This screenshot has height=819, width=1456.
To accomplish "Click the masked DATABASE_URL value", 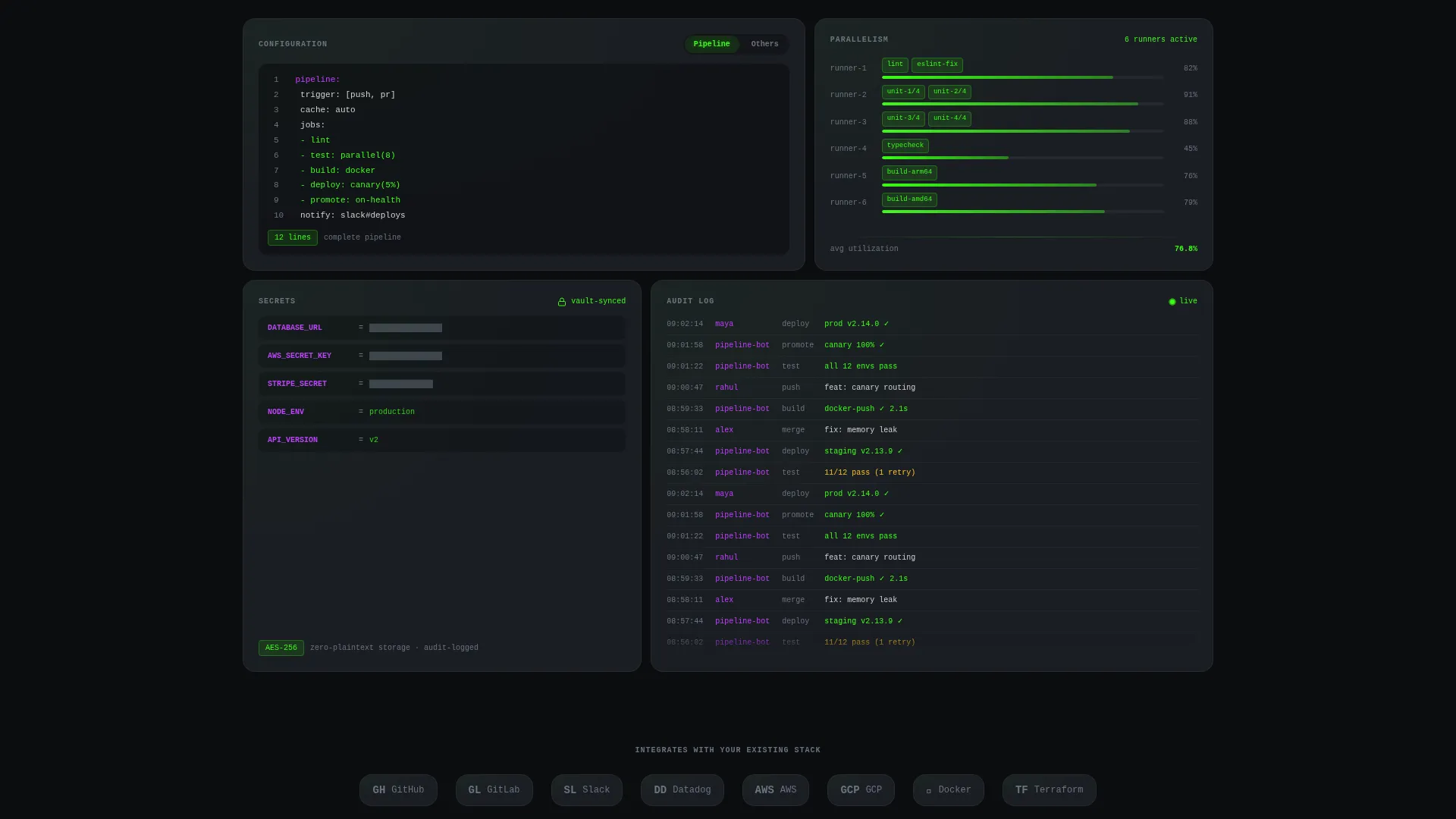I will [x=406, y=328].
